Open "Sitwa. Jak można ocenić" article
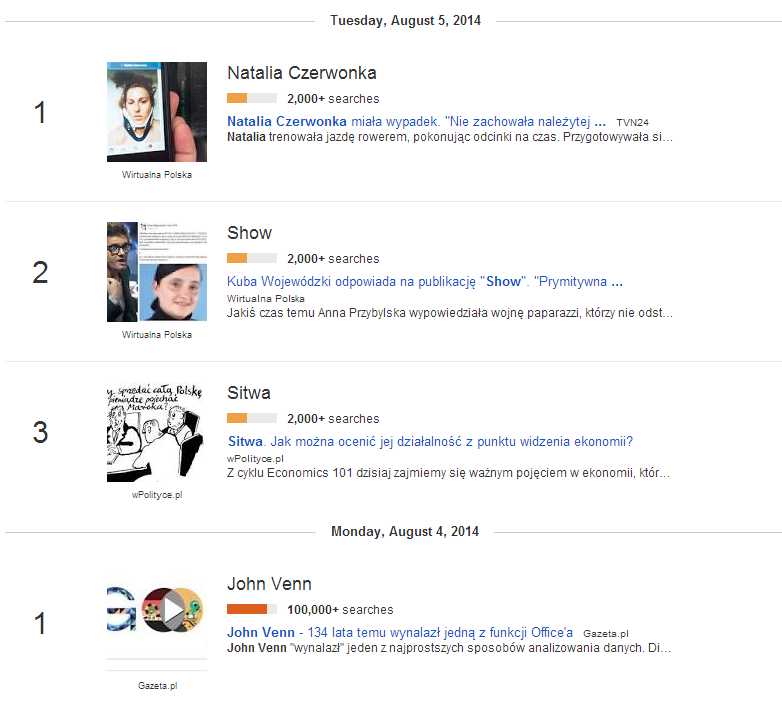The width and height of the screenshot is (782, 704). coord(430,441)
